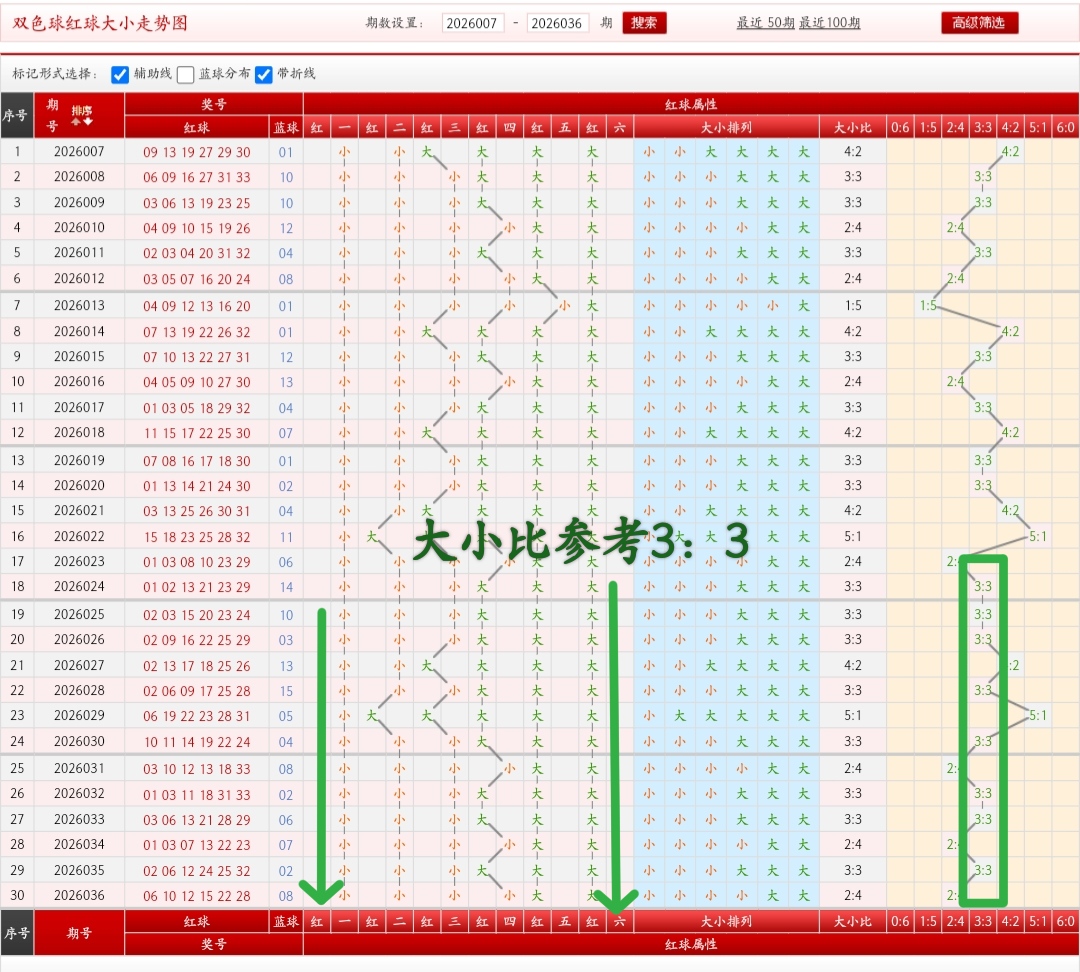
Task: Click the 4:2 trend point for period 2026007
Action: 1010,152
